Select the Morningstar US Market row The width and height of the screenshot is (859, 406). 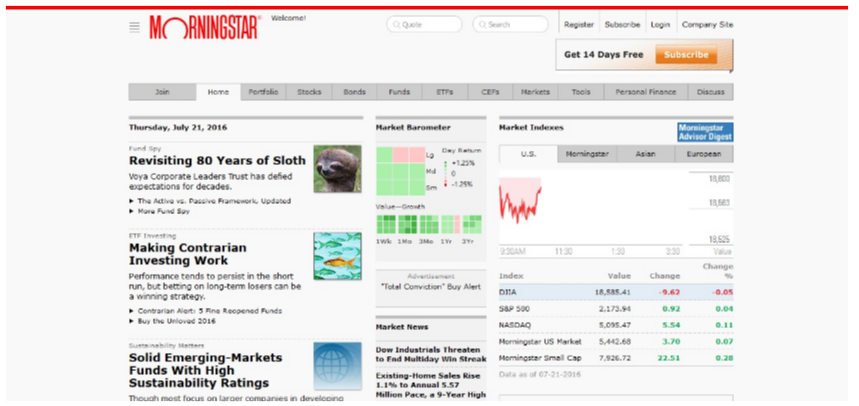[x=616, y=341]
